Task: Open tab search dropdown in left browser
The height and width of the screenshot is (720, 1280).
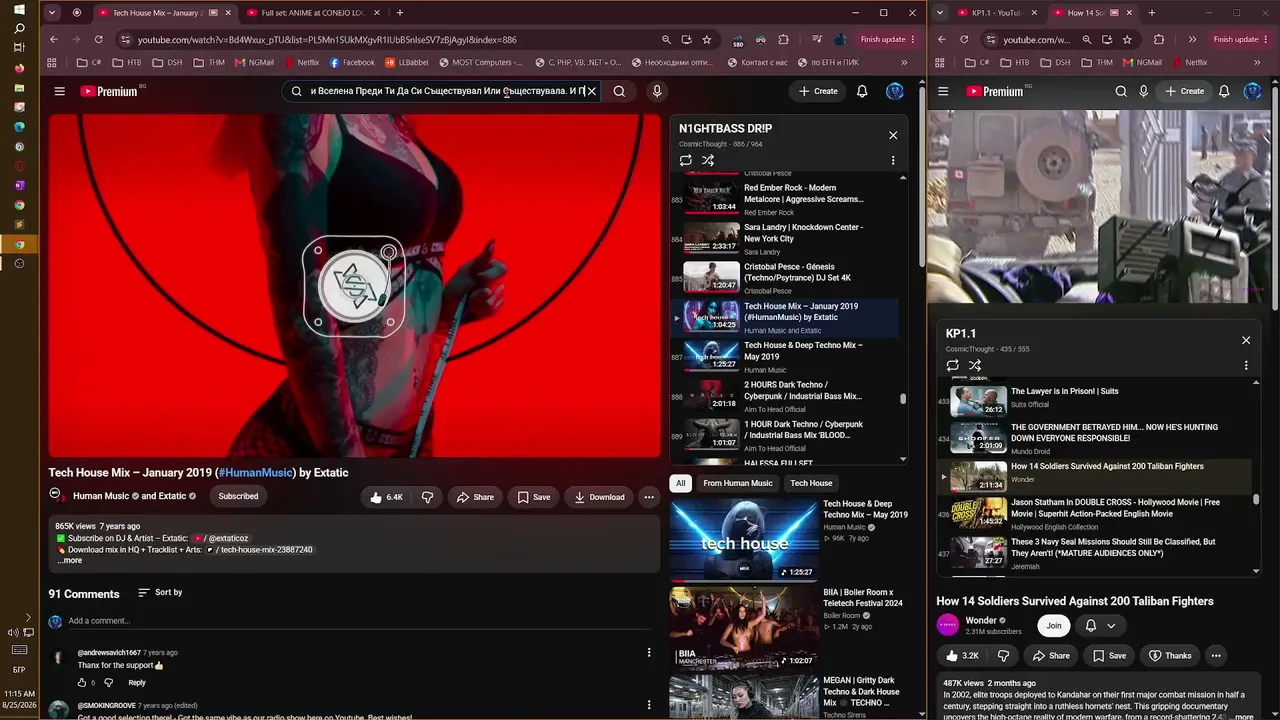Action: pyautogui.click(x=52, y=13)
